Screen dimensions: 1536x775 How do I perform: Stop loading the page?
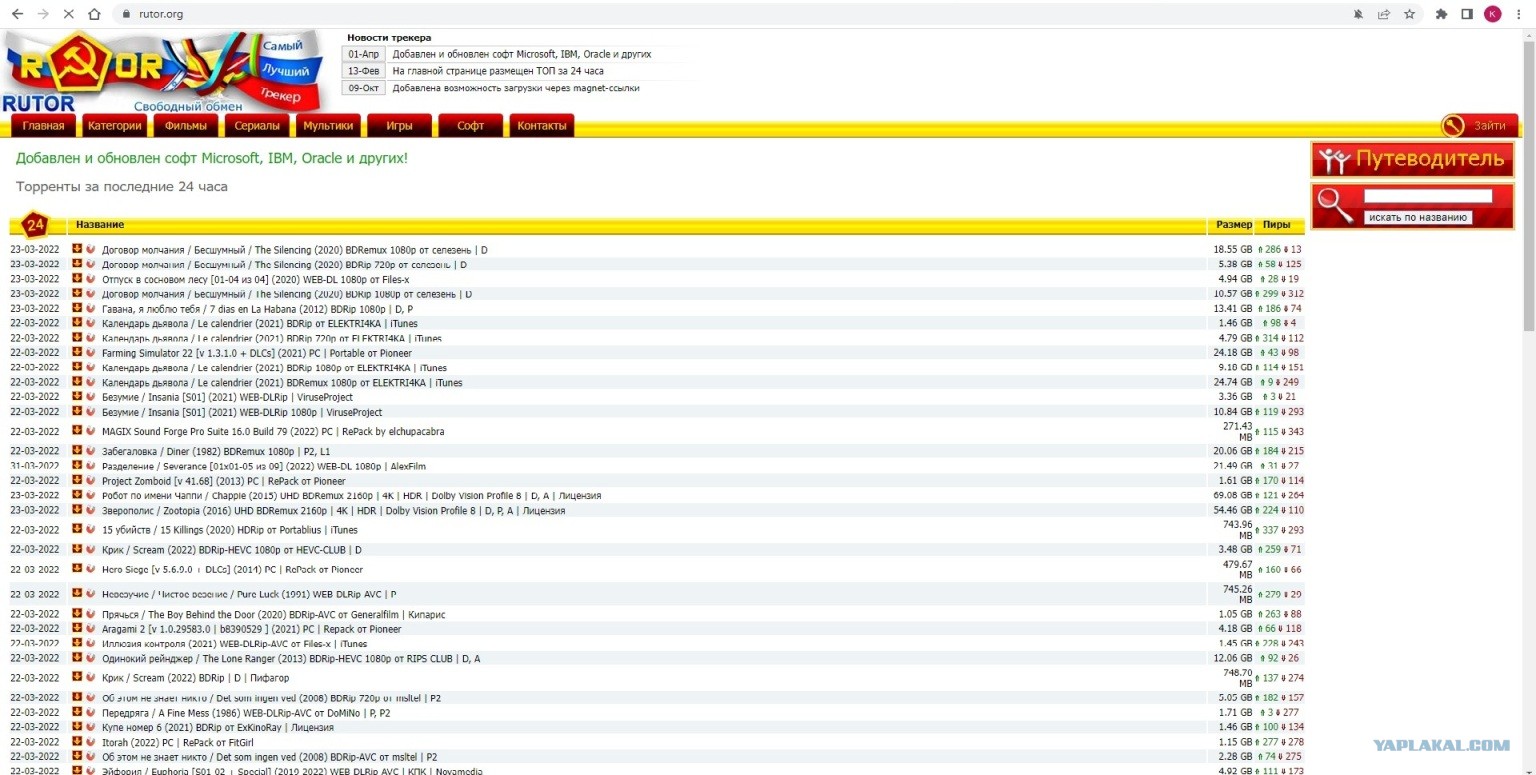coord(69,14)
